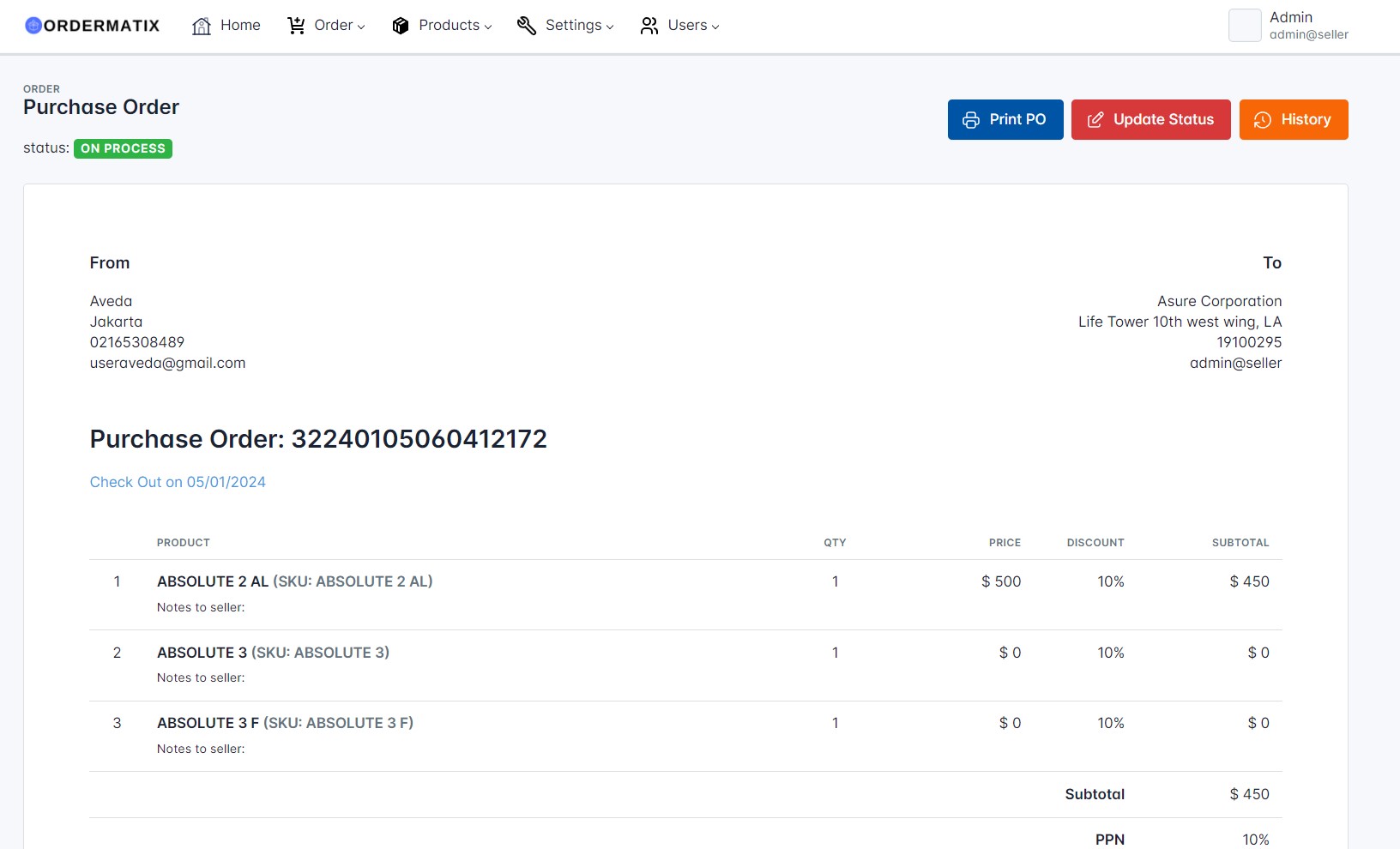Select the Home house icon
This screenshot has width=1400, height=849.
tap(202, 25)
